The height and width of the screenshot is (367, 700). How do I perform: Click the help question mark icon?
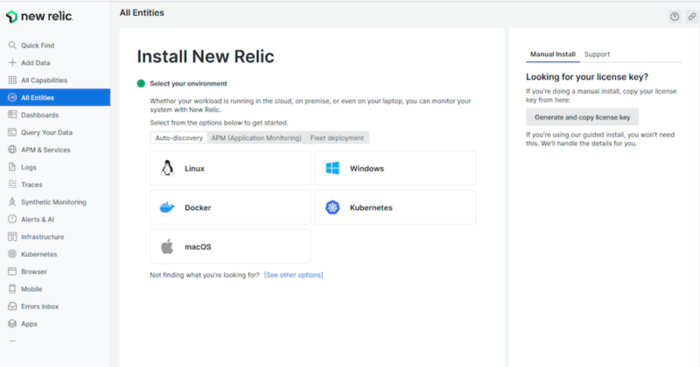(x=674, y=17)
